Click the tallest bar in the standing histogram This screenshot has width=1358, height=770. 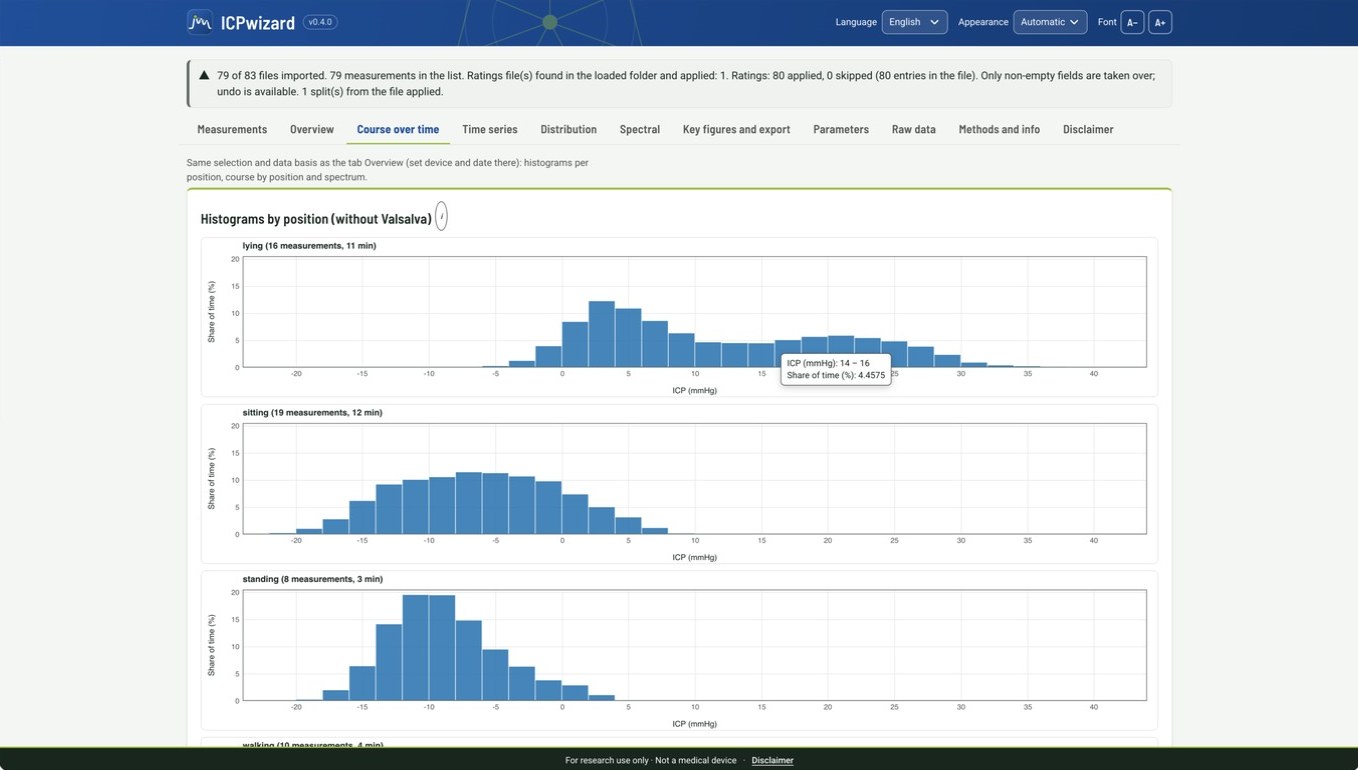point(415,648)
